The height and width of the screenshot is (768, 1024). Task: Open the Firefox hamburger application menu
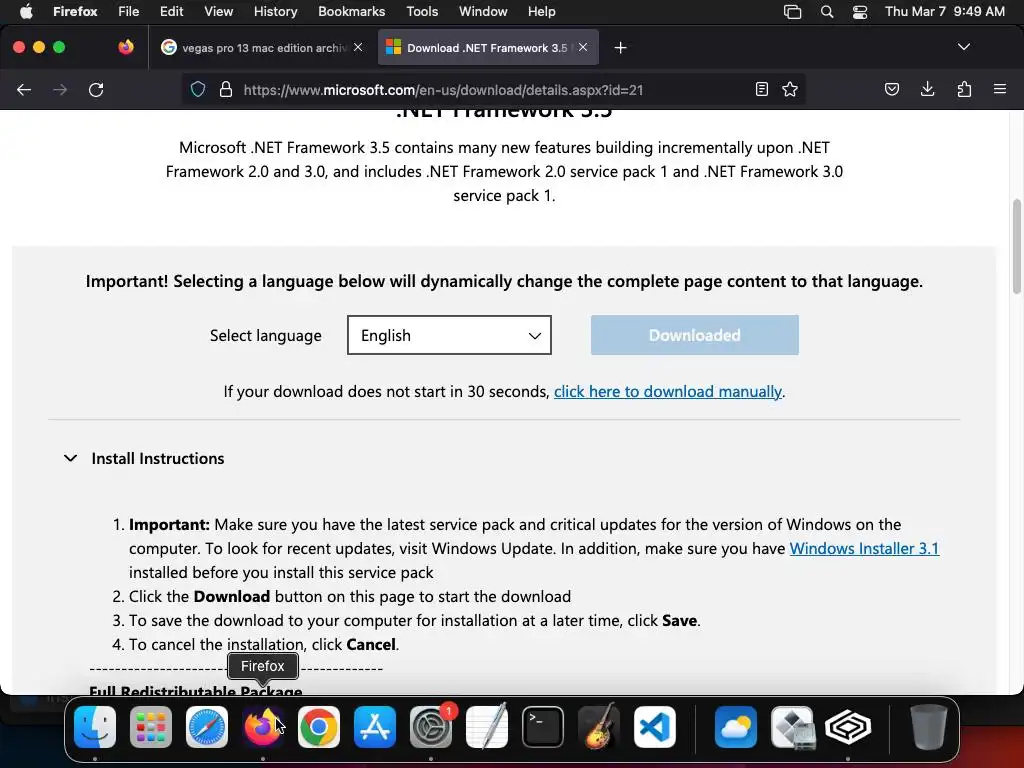coord(1000,89)
